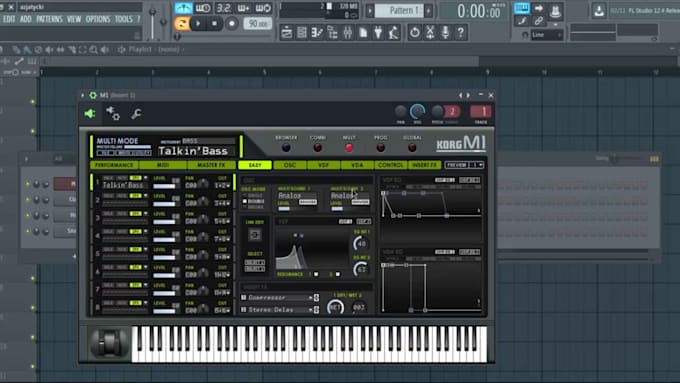The image size is (680, 383).
Task: Toggle the song/pattern mode button
Action: 182,23
